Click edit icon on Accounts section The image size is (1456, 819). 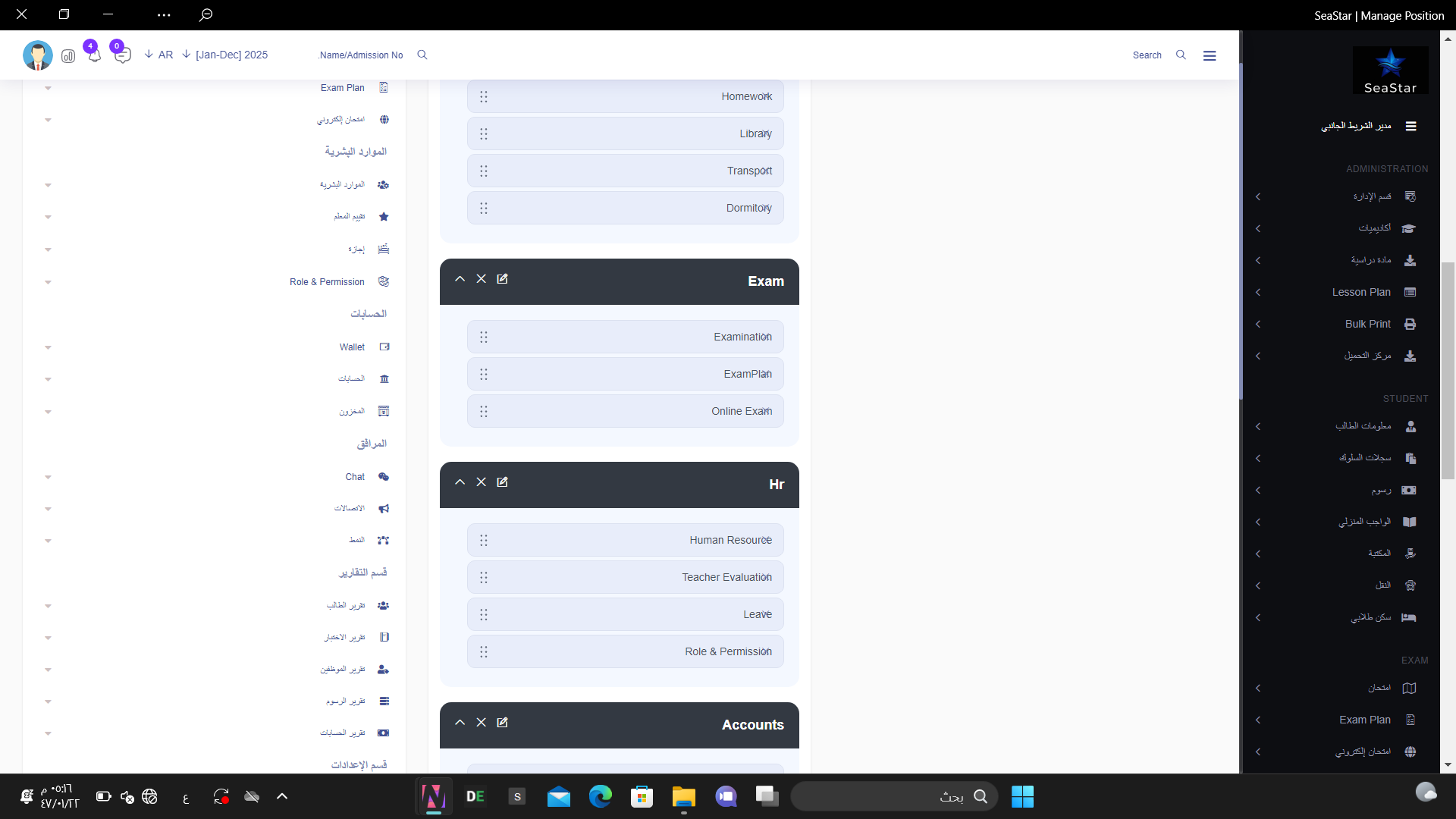pos(502,723)
